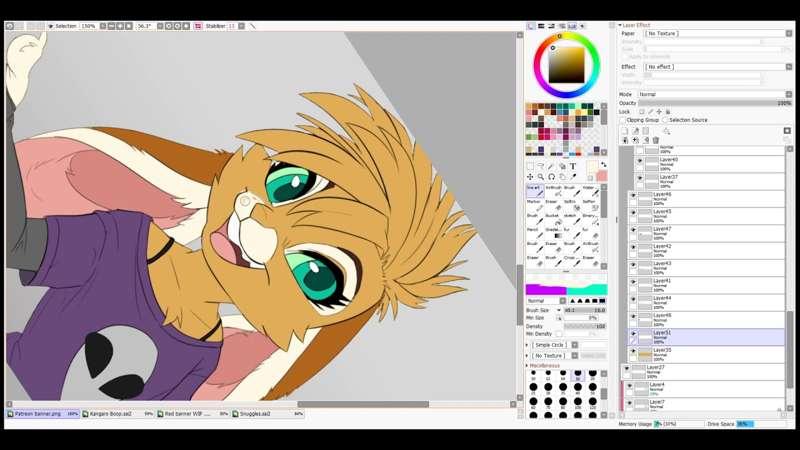Screen dimensions: 800x450
Task: Choose the Bucket fill tool
Action: (x=554, y=219)
